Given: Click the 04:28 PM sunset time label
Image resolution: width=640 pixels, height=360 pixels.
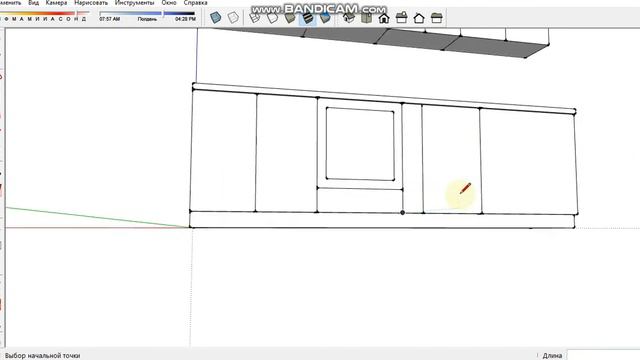Looking at the screenshot, I should pos(185,19).
